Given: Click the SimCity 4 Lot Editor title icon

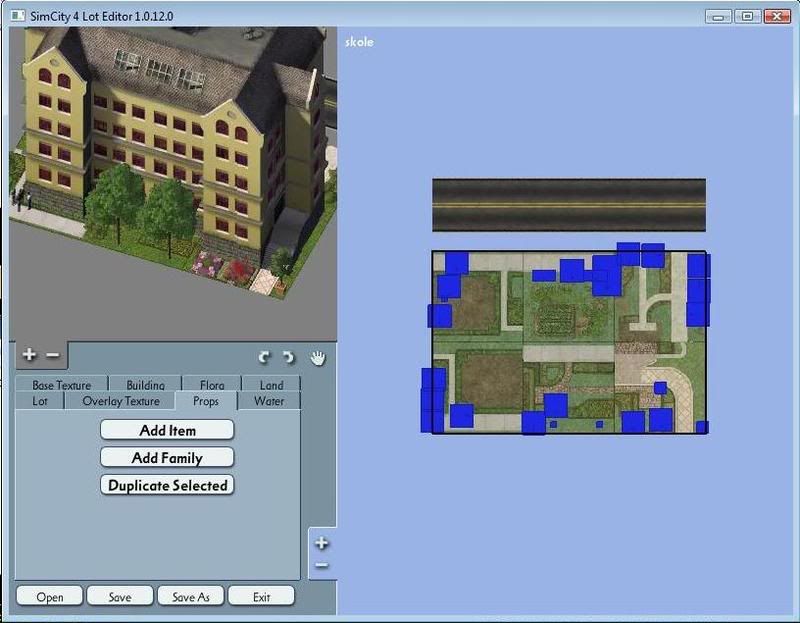Looking at the screenshot, I should click(x=17, y=16).
